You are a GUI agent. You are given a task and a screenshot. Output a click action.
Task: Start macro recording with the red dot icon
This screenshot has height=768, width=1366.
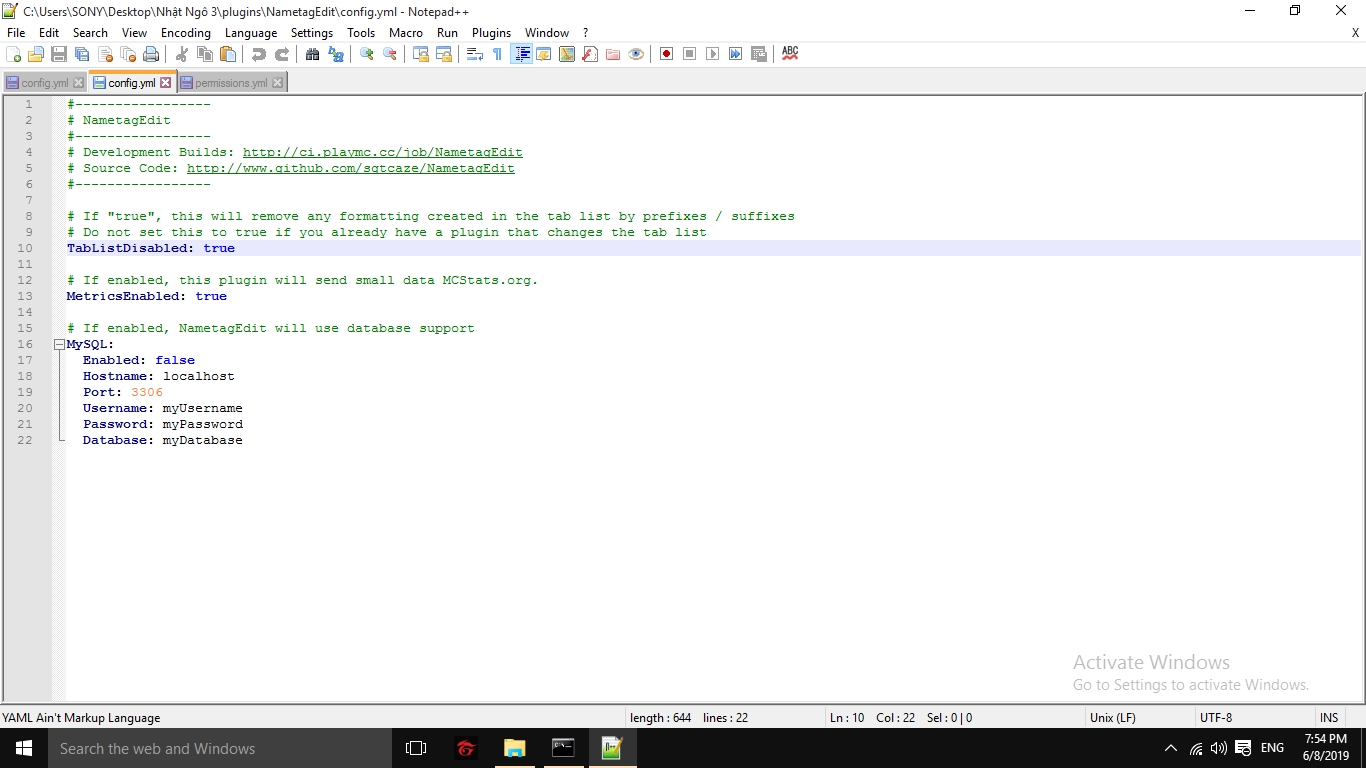tap(666, 54)
